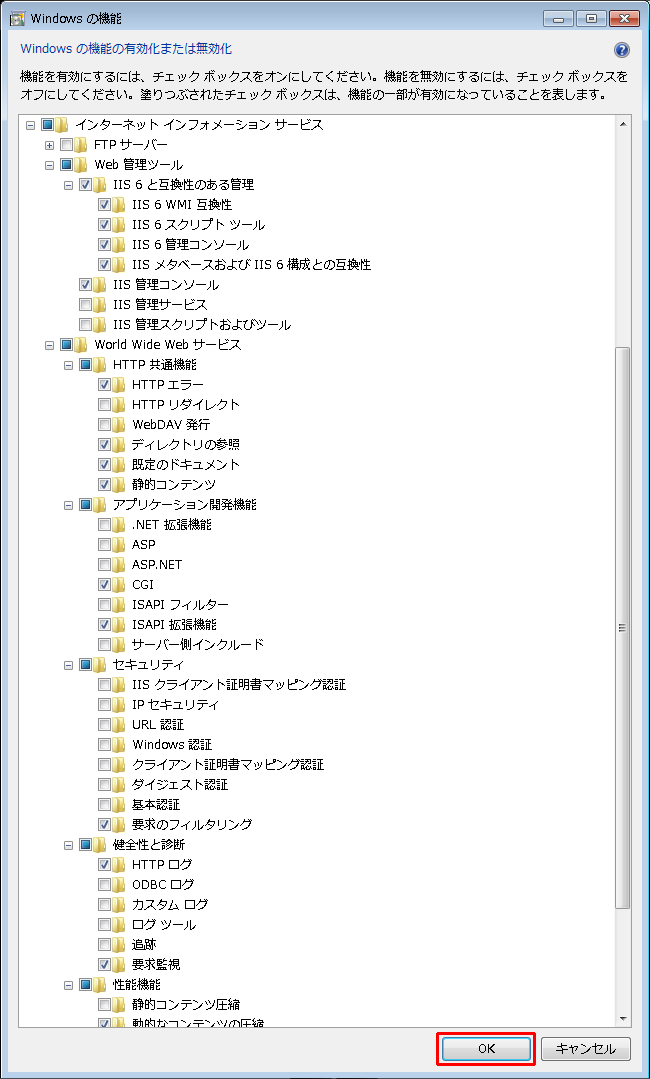Click the folder icon beside IIS 6 管理コンソール
Image resolution: width=650 pixels, height=1079 pixels.
click(119, 244)
